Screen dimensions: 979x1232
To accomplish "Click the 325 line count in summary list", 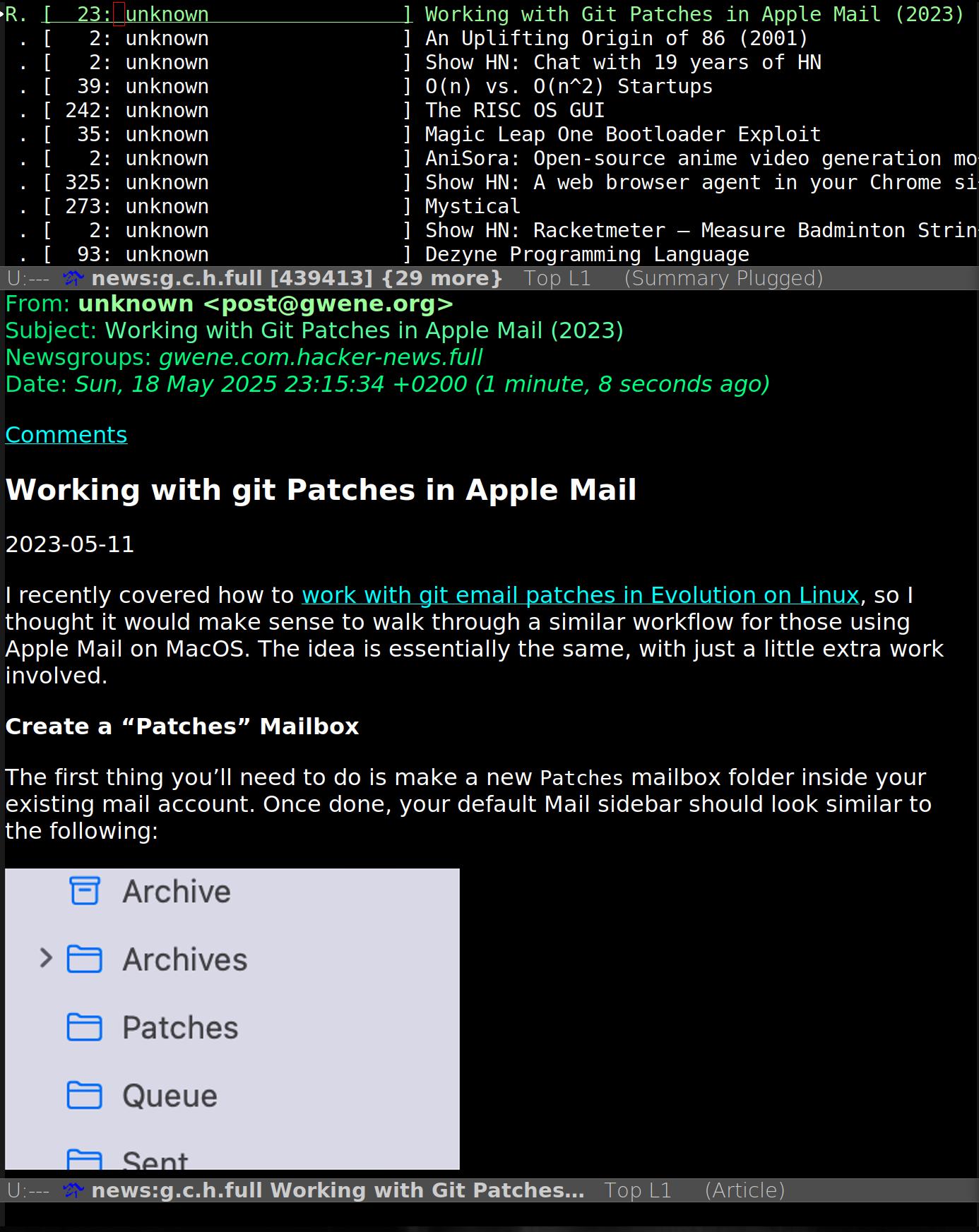I will click(x=83, y=182).
